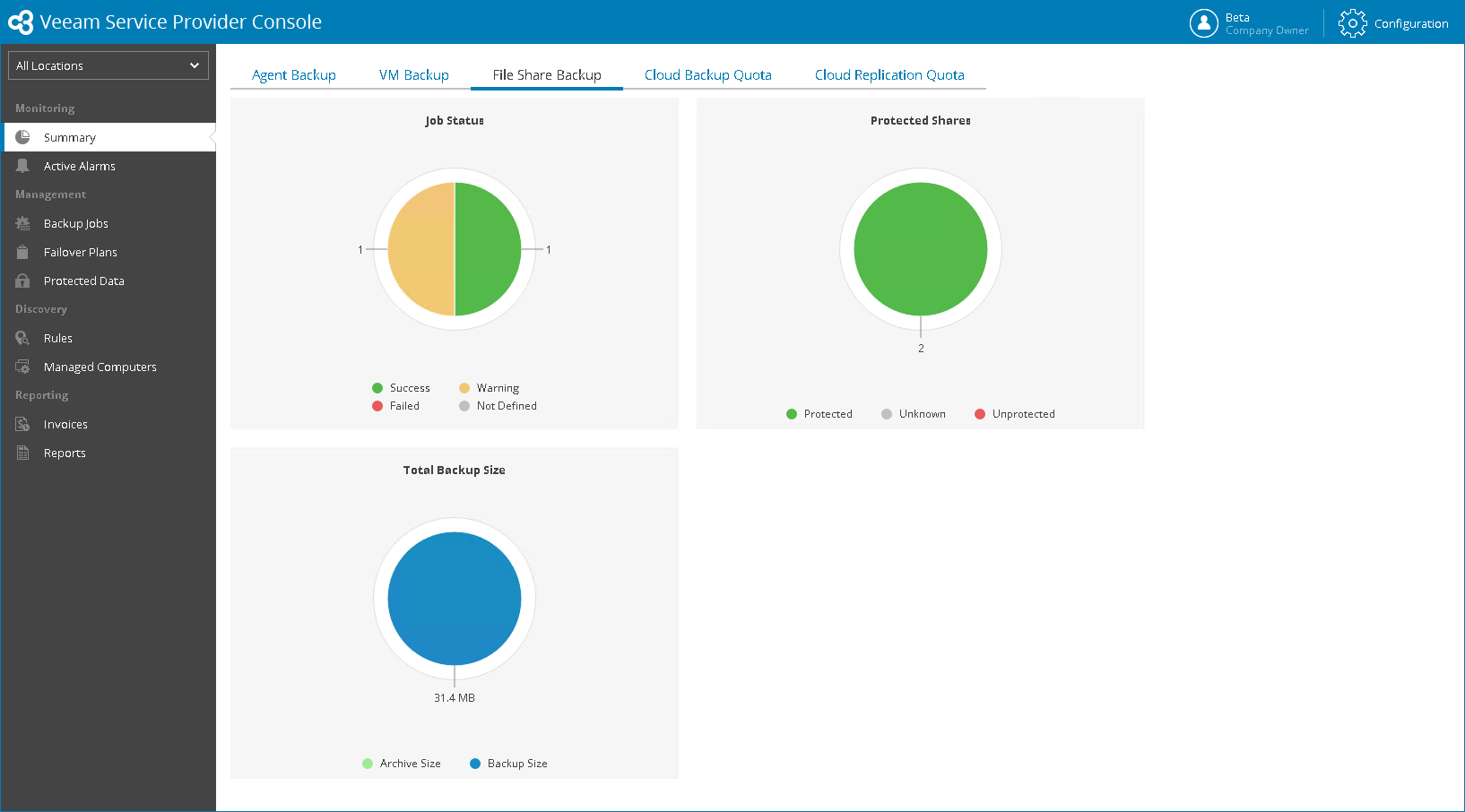Click the Failover Plans clipboard icon
This screenshot has width=1465, height=812.
22,252
